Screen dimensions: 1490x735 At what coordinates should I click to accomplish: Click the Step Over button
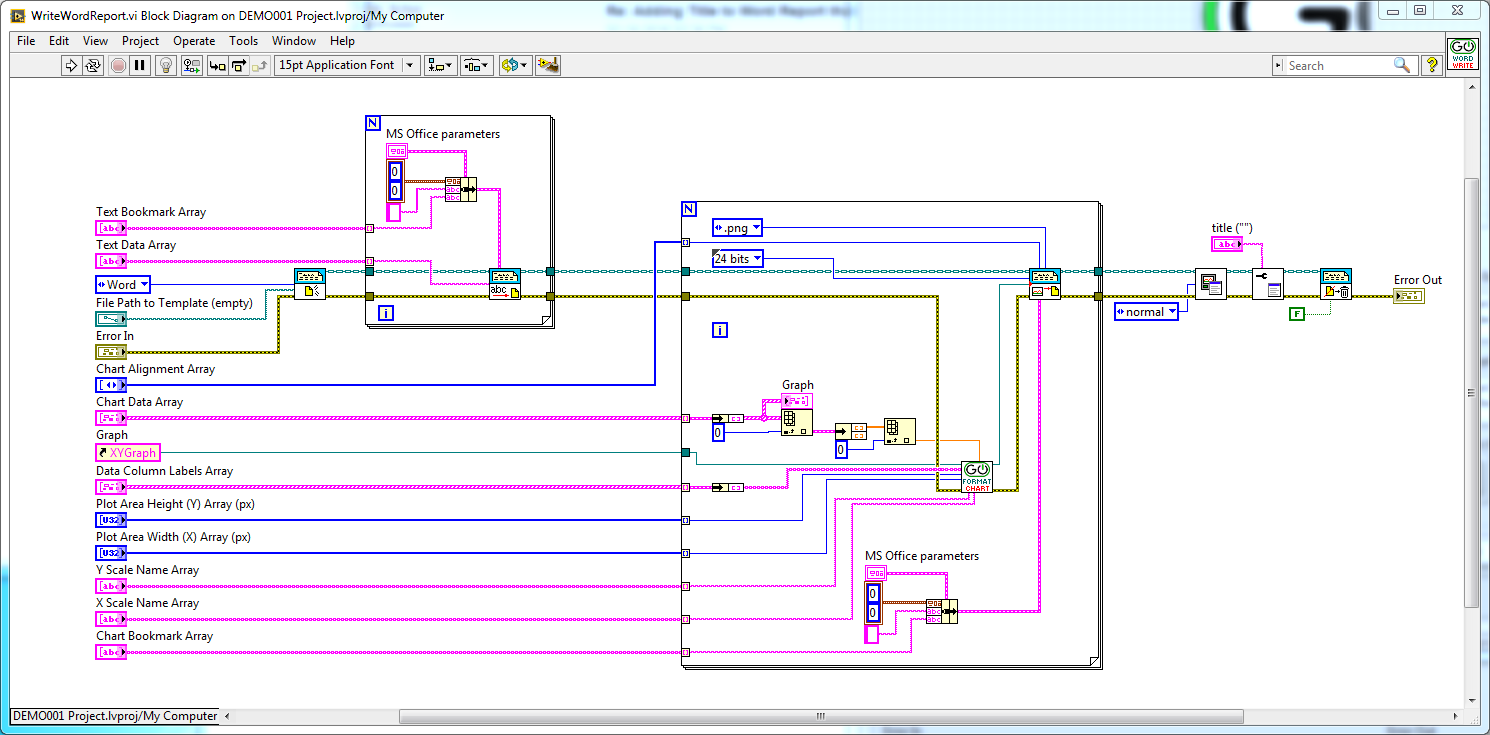click(238, 65)
